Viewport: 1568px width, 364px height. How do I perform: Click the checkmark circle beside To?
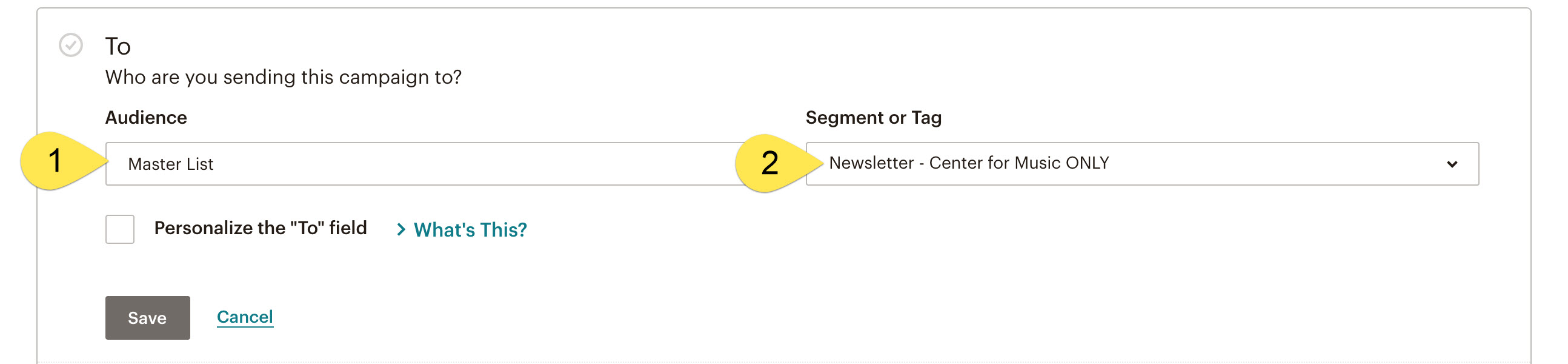point(71,45)
